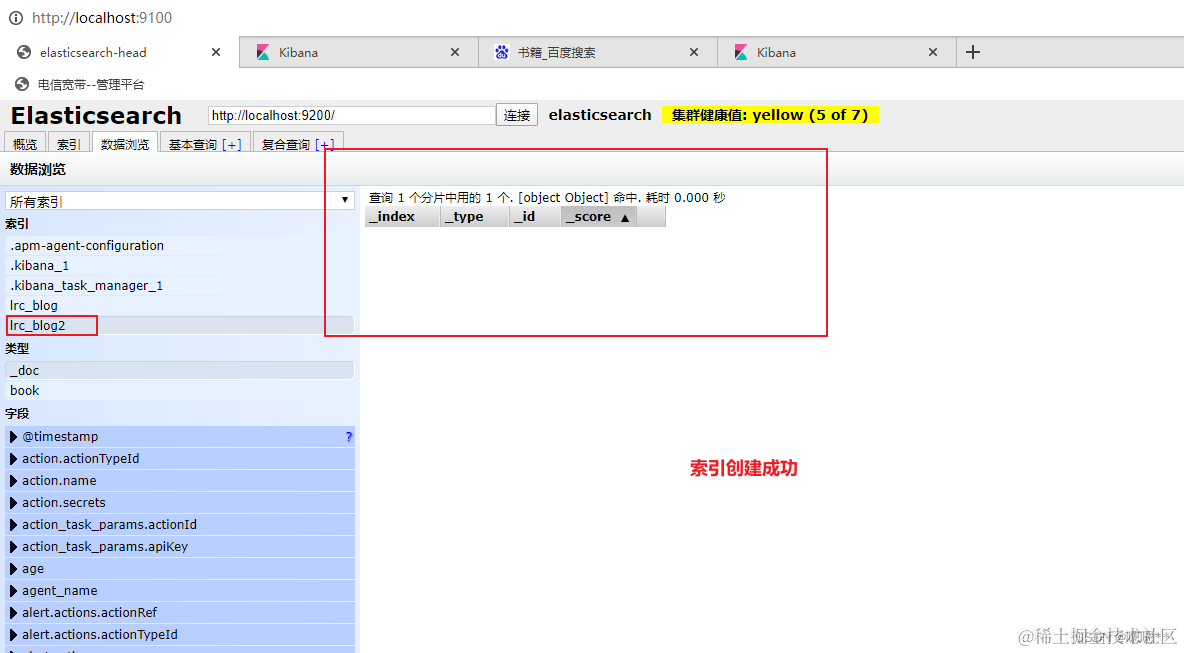
Task: Click the elasticsearch-head tab globe icon
Action: point(24,52)
